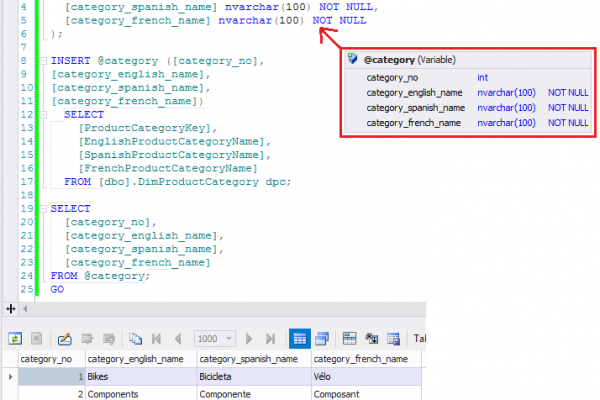Click the copy data icon in results toolbar
This screenshot has width=600, height=400.
click(x=135, y=339)
